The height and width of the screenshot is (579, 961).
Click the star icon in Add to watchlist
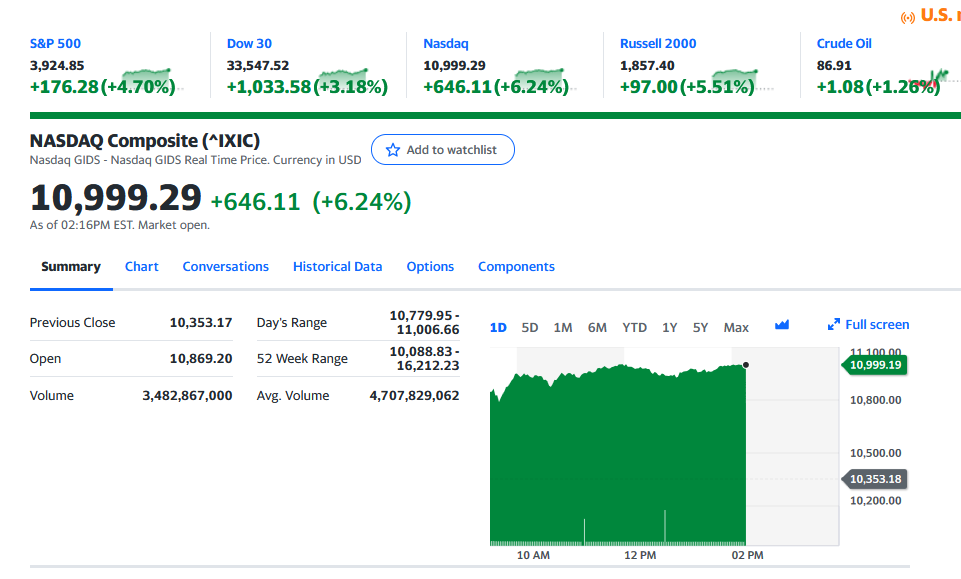[x=393, y=149]
